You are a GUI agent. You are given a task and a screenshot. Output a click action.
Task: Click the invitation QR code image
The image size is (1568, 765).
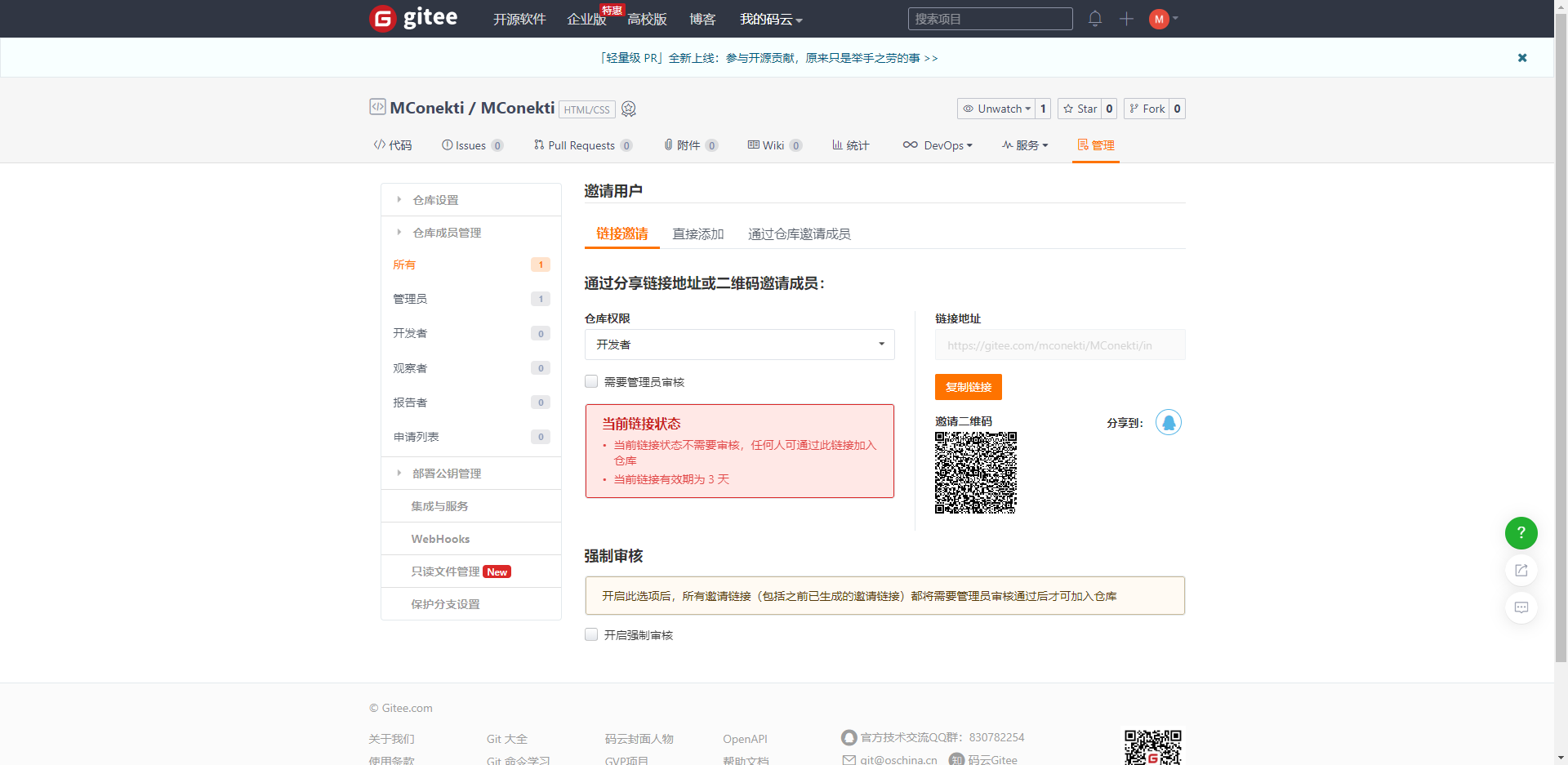click(976, 473)
